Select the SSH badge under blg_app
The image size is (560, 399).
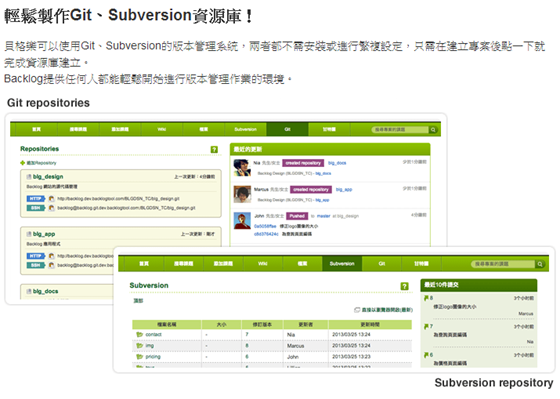[36, 265]
